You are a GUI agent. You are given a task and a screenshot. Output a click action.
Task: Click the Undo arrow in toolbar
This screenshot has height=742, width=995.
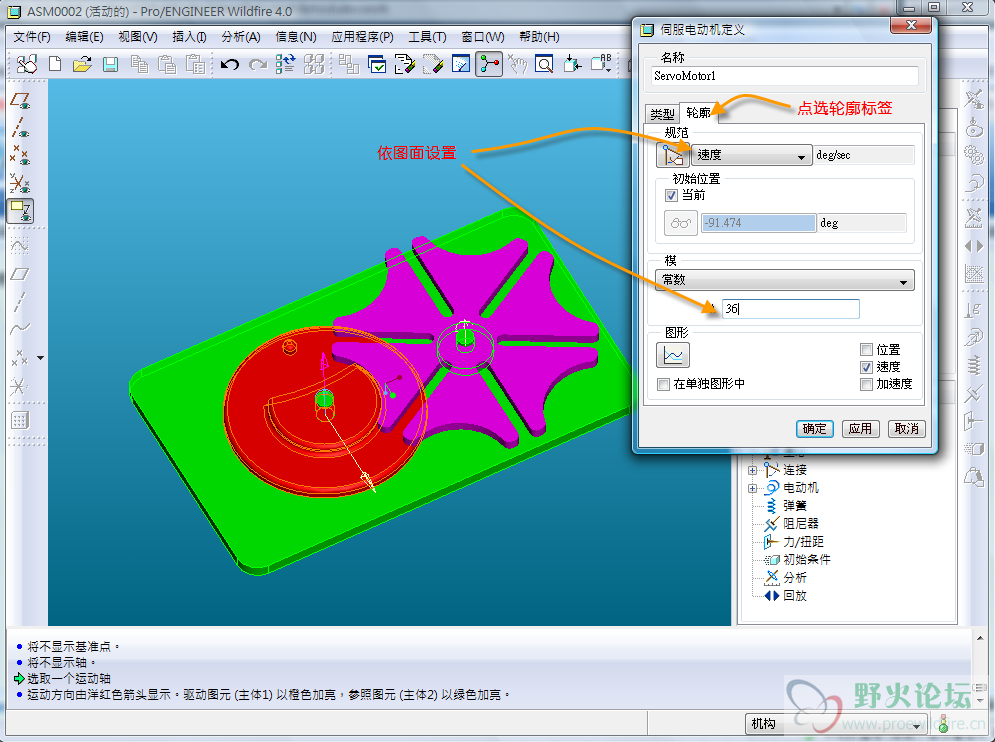(x=230, y=65)
